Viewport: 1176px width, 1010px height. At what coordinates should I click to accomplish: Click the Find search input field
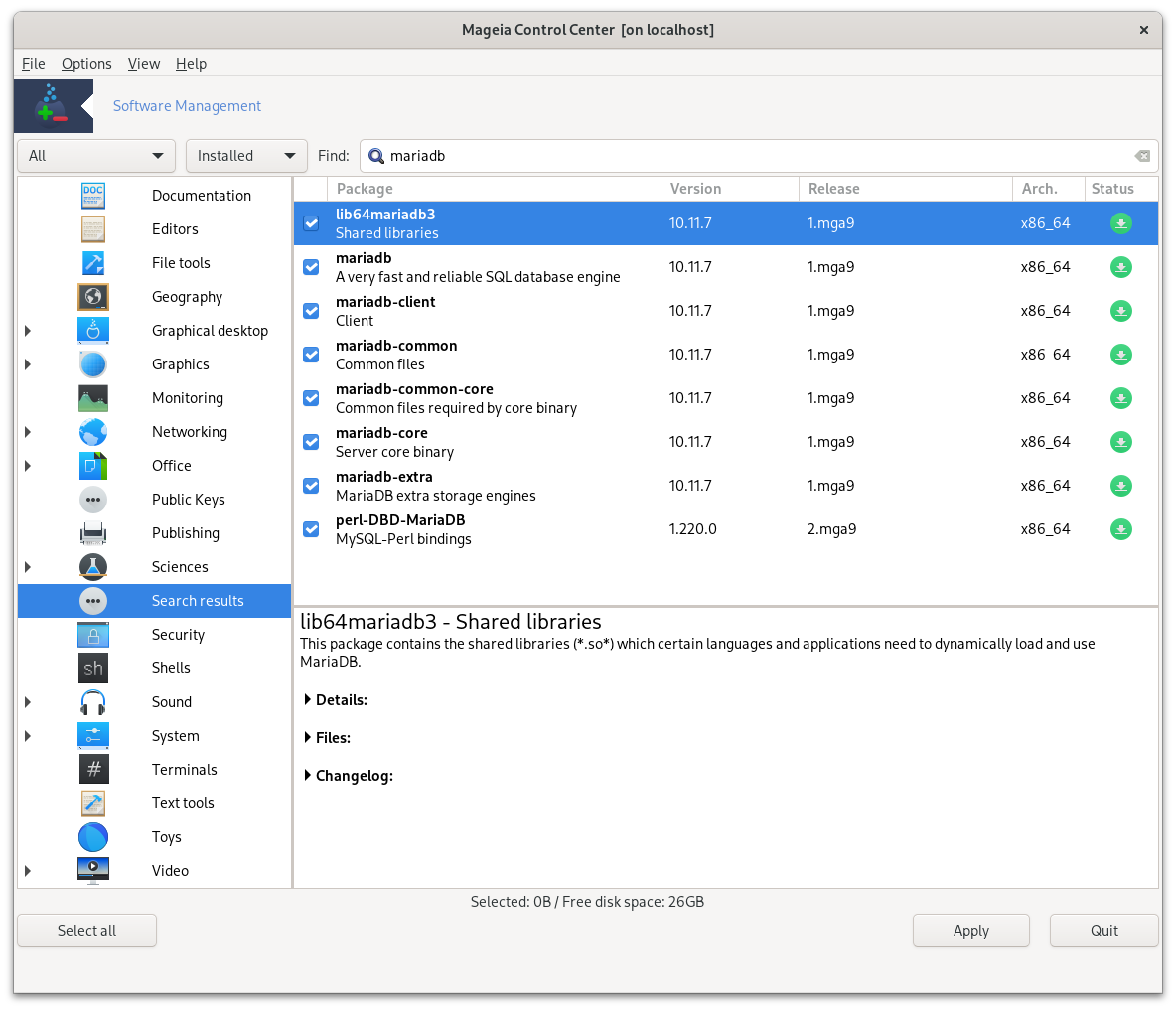[x=759, y=156]
